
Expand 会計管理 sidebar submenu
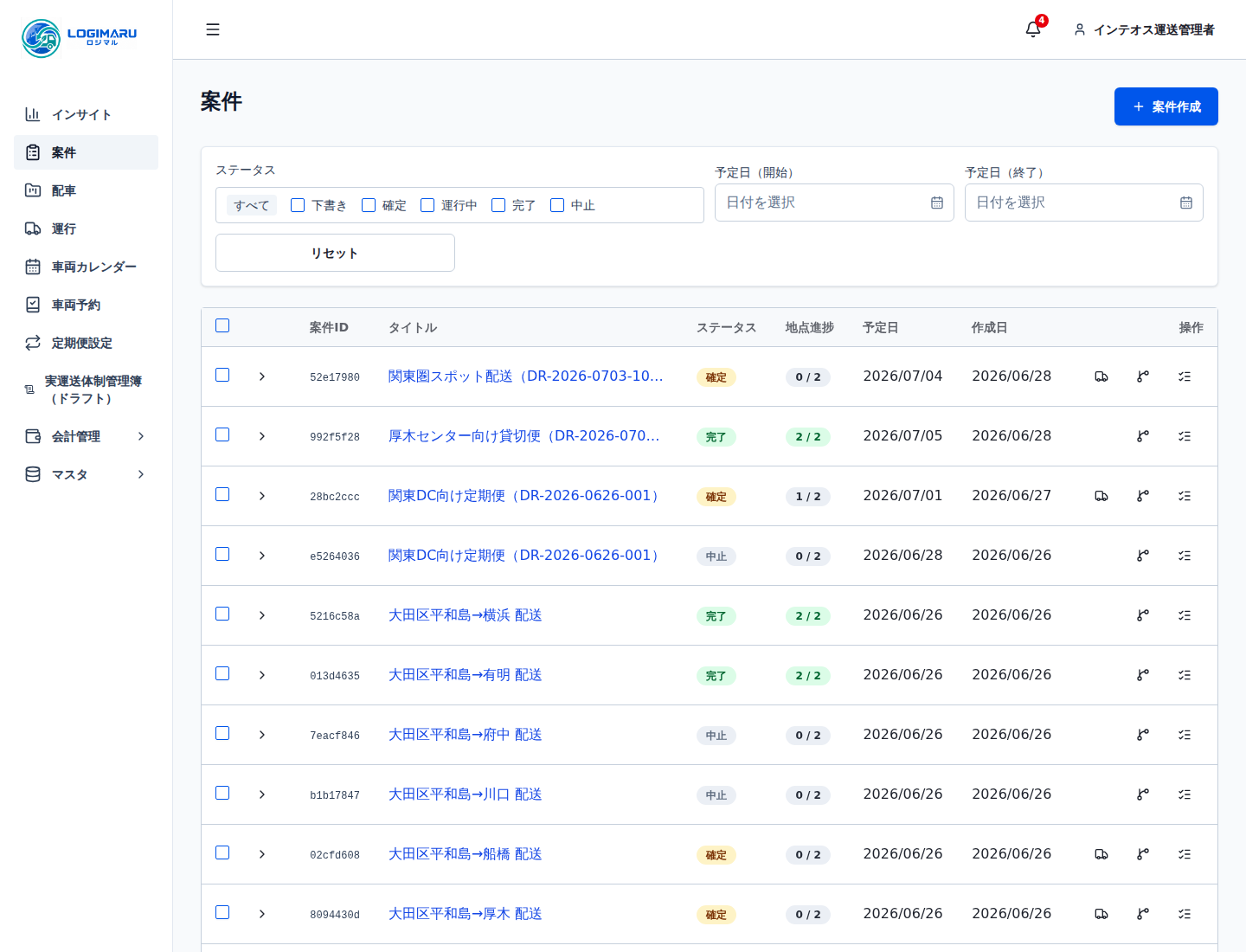tap(86, 436)
